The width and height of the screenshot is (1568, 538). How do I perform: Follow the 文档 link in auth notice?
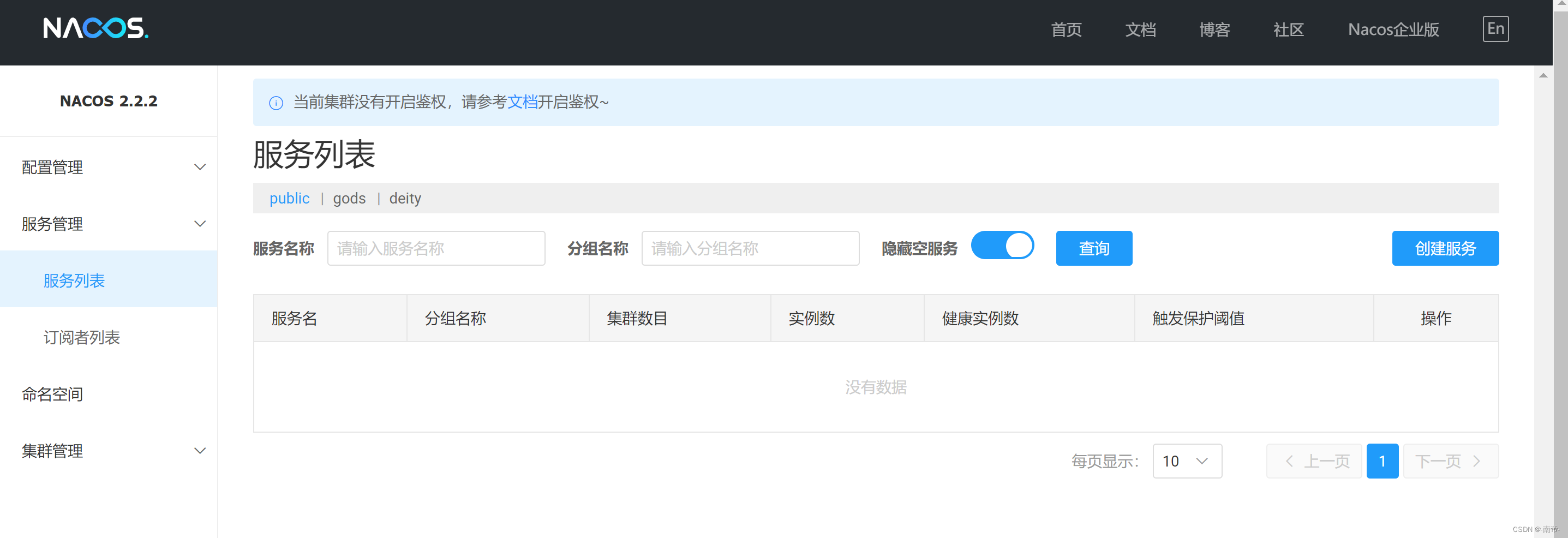tap(522, 101)
